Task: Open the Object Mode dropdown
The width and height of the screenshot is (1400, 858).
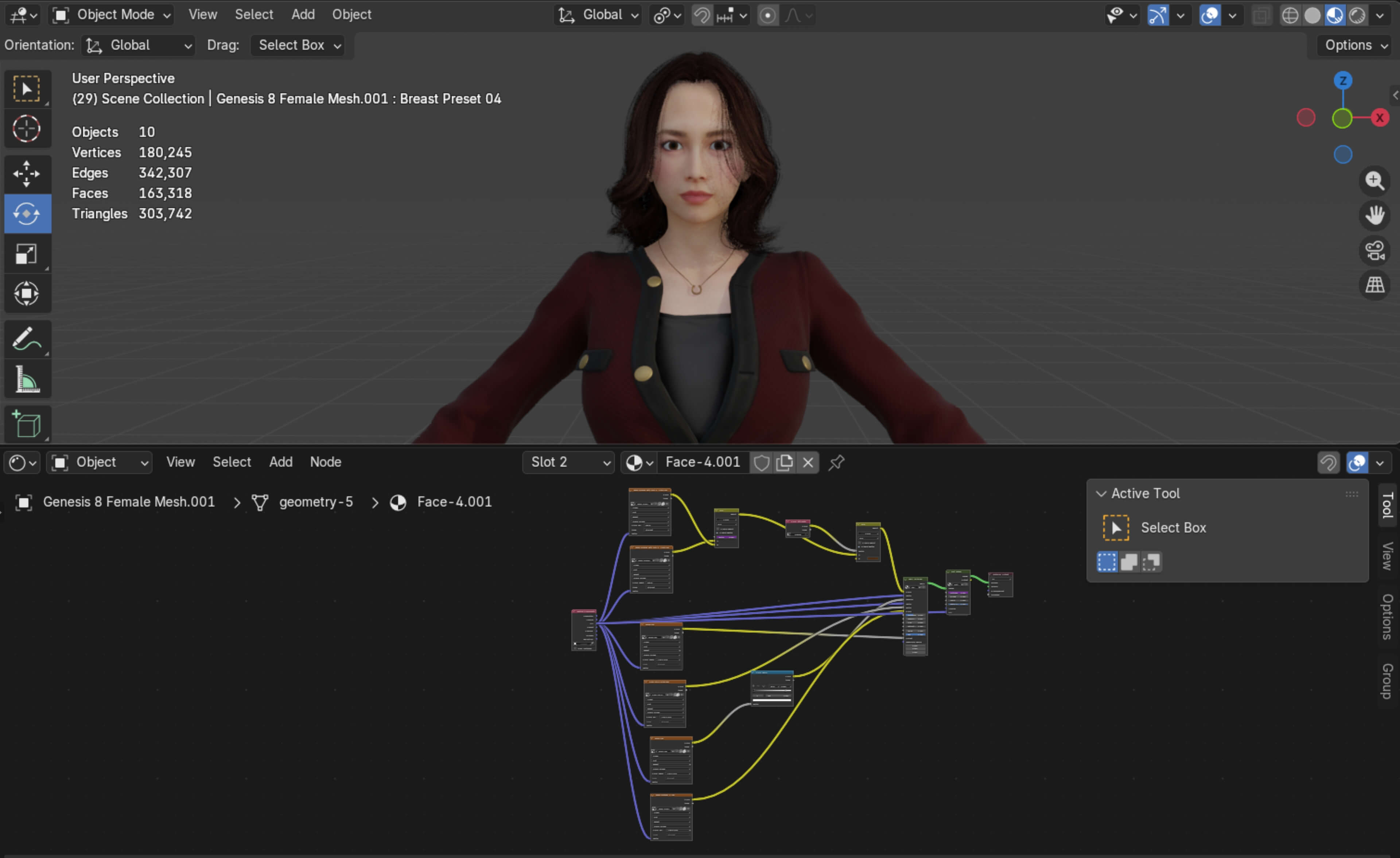Action: click(x=111, y=15)
